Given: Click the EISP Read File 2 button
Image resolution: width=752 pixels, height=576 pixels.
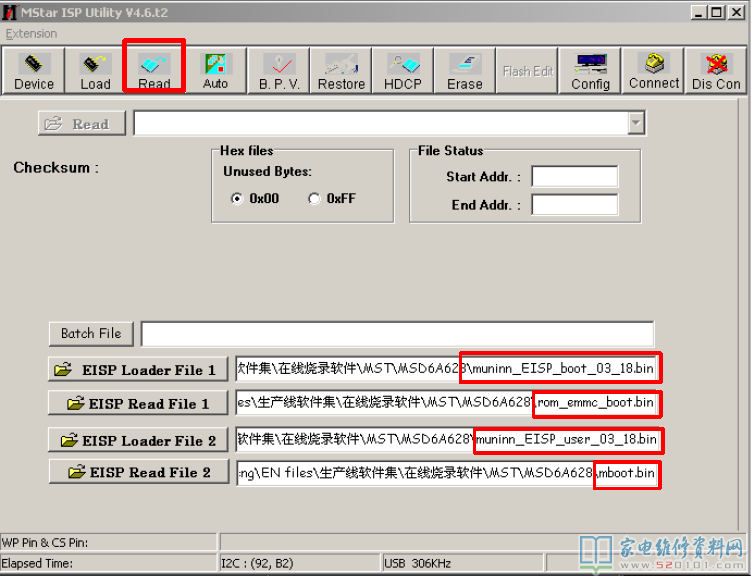Looking at the screenshot, I should pos(138,472).
